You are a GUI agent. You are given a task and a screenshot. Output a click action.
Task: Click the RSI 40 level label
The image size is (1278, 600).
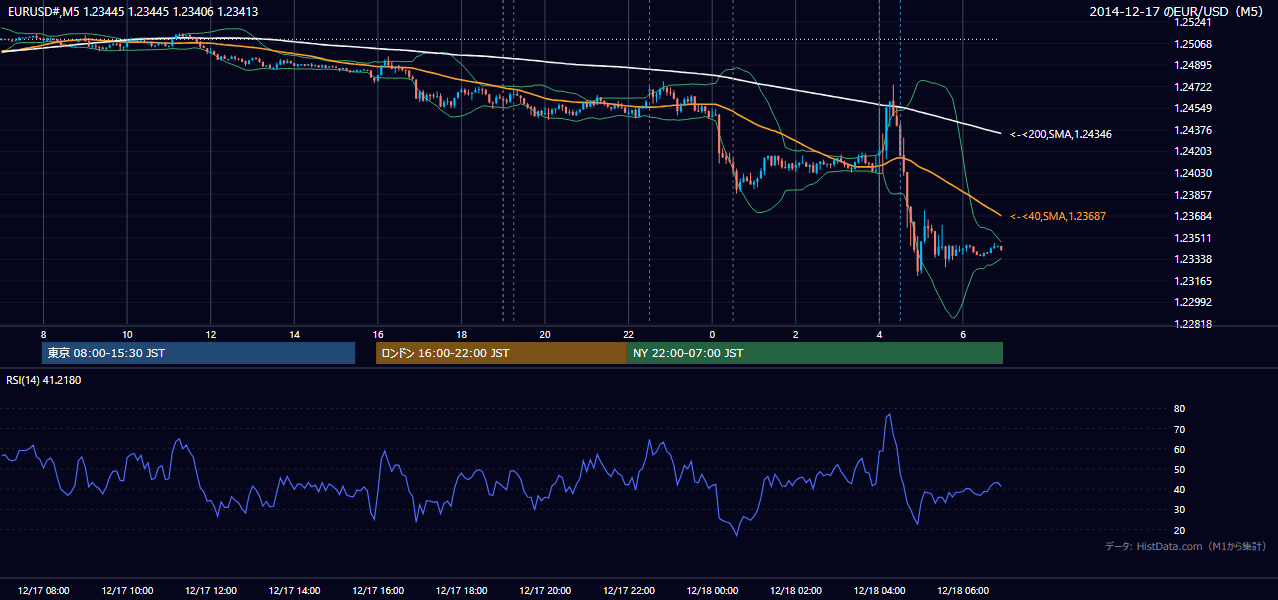(x=1179, y=489)
